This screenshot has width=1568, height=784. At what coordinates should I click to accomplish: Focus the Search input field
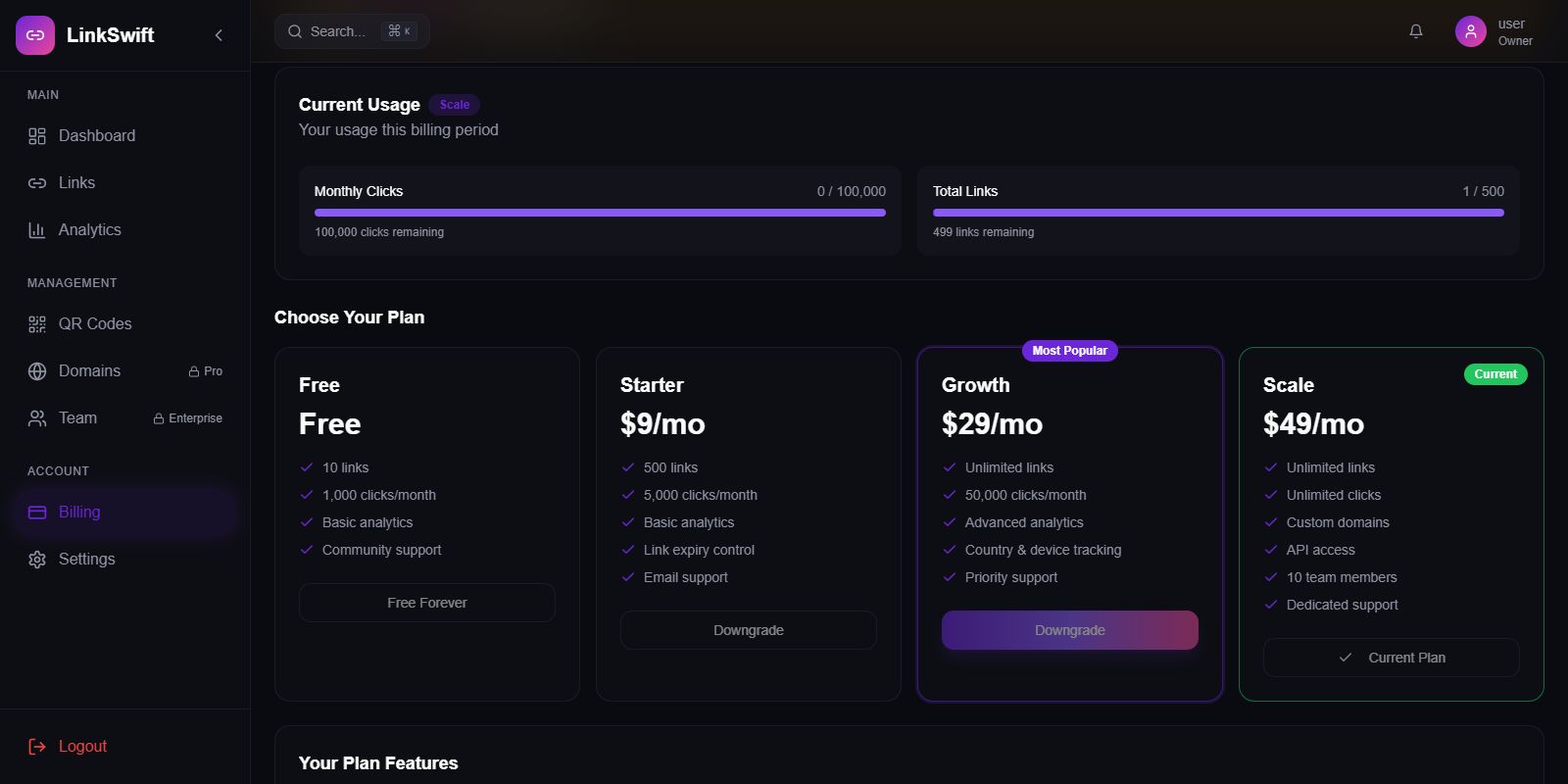pyautogui.click(x=338, y=31)
